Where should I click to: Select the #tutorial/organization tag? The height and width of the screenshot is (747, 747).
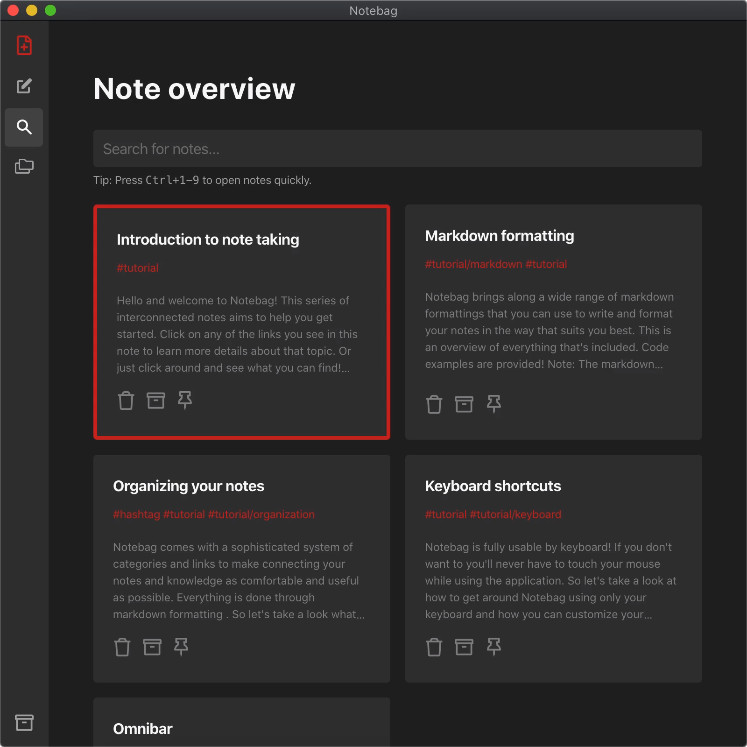[x=261, y=515]
